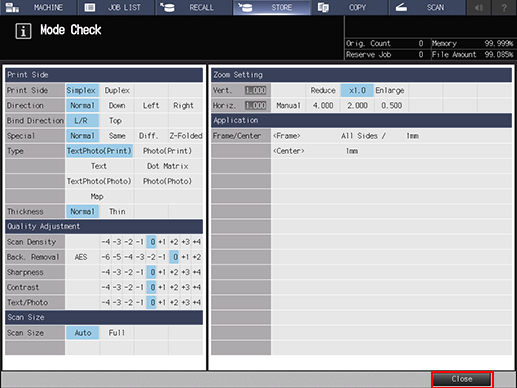The width and height of the screenshot is (517, 388).
Task: Select Duplex print side
Action: point(117,90)
